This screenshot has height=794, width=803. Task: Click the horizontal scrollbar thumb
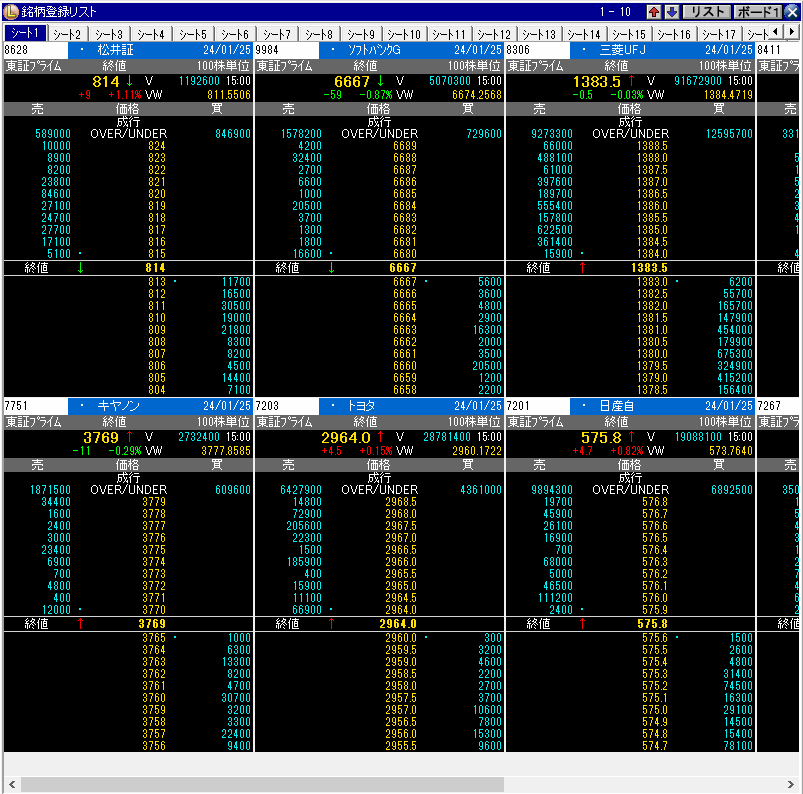click(262, 784)
